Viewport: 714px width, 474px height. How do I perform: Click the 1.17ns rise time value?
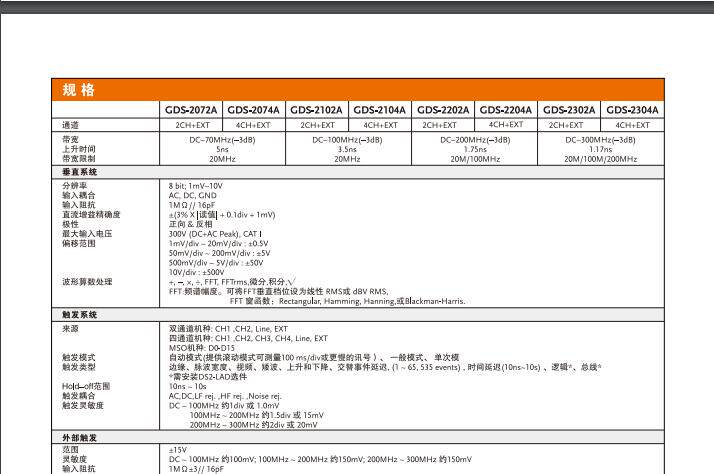tap(600, 149)
